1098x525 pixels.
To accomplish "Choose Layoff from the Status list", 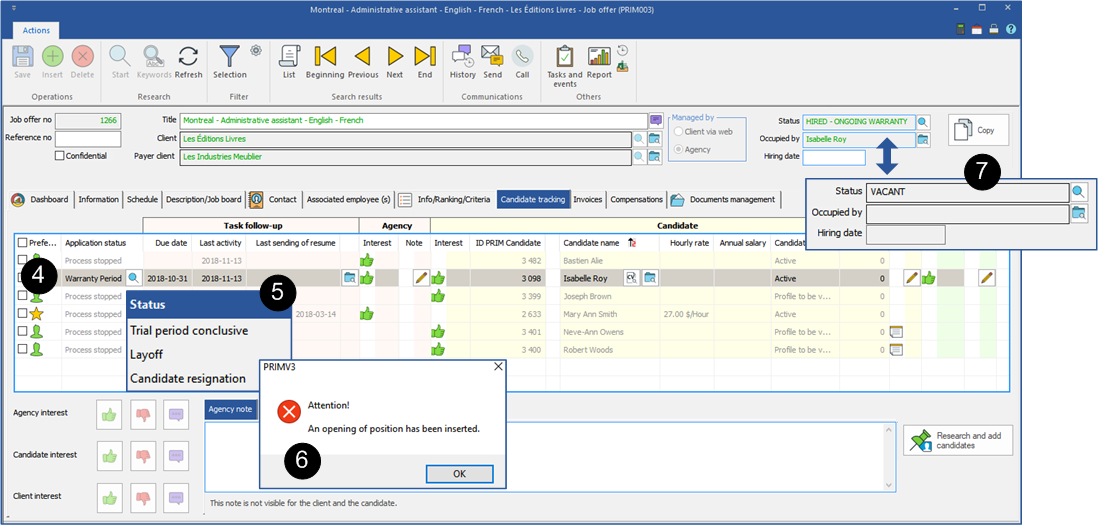I will [x=146, y=354].
